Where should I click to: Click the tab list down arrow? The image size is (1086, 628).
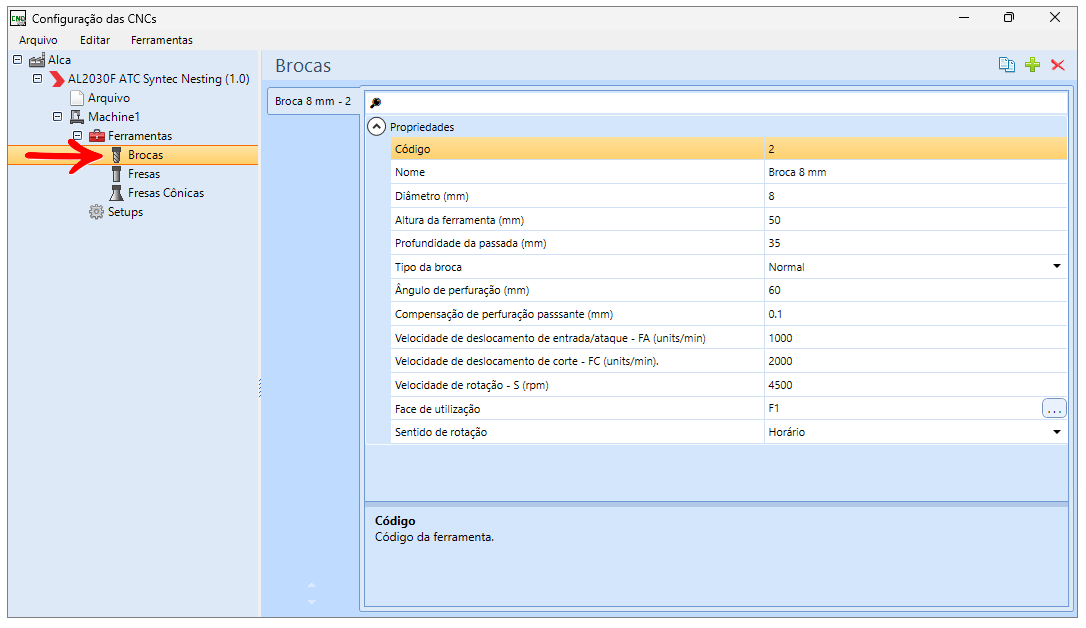click(x=312, y=602)
